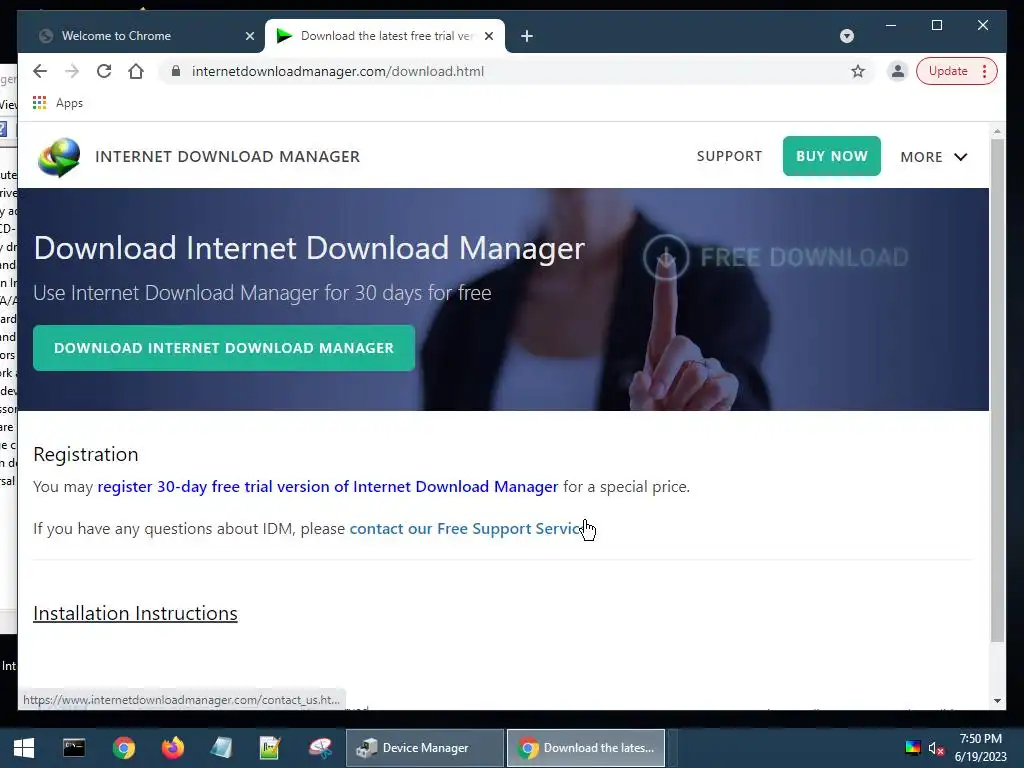Open the Windows Start menu

tap(24, 748)
